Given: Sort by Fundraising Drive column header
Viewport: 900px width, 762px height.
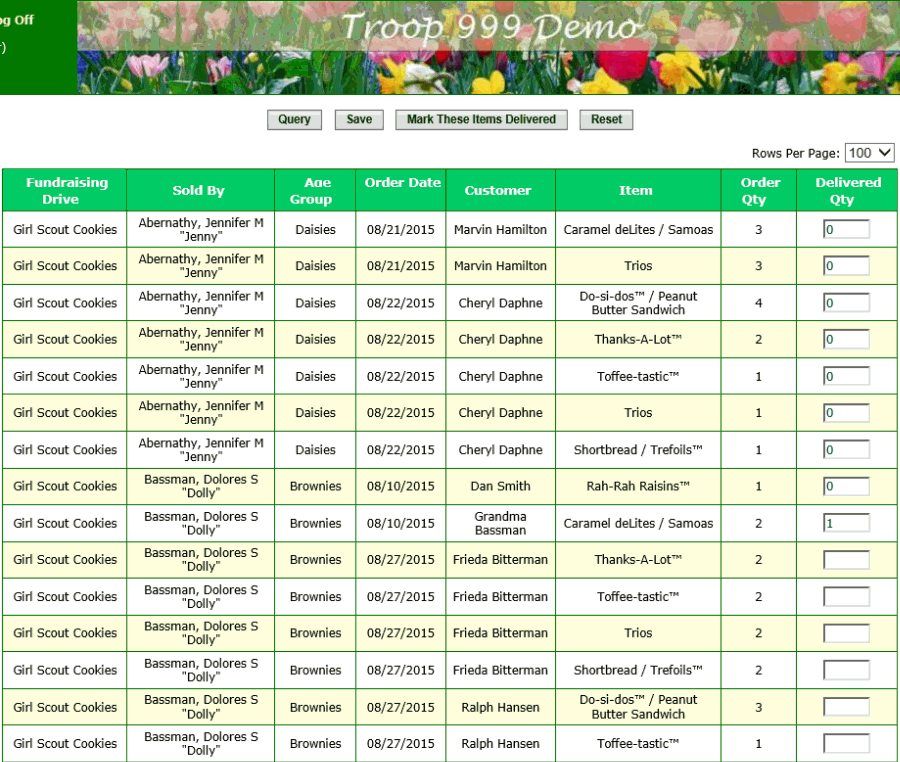Looking at the screenshot, I should pyautogui.click(x=64, y=190).
